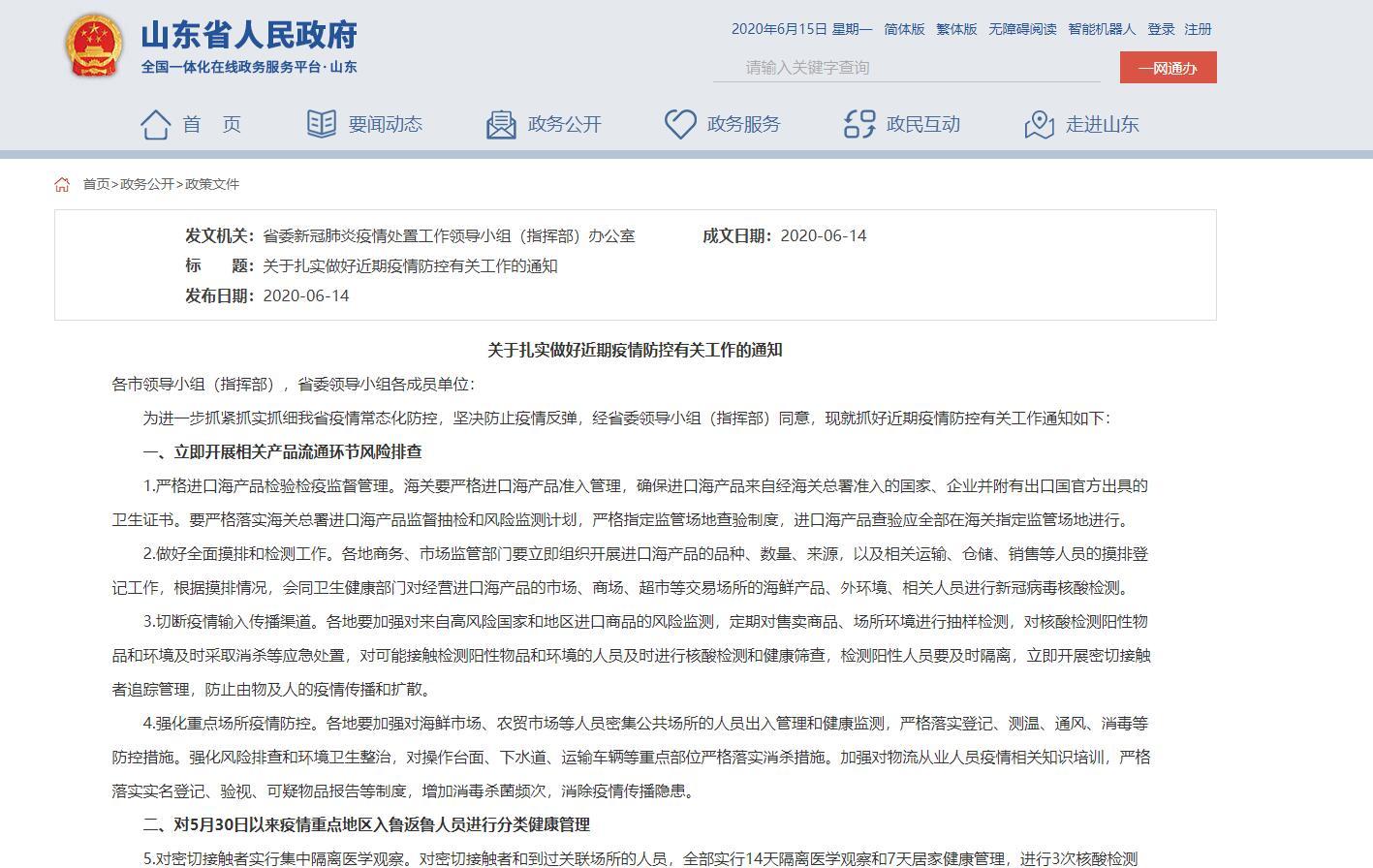Click the centered article heading 关于扎实做好近期疫情防控有关工作的通知
The height and width of the screenshot is (868, 1373).
[x=635, y=351]
